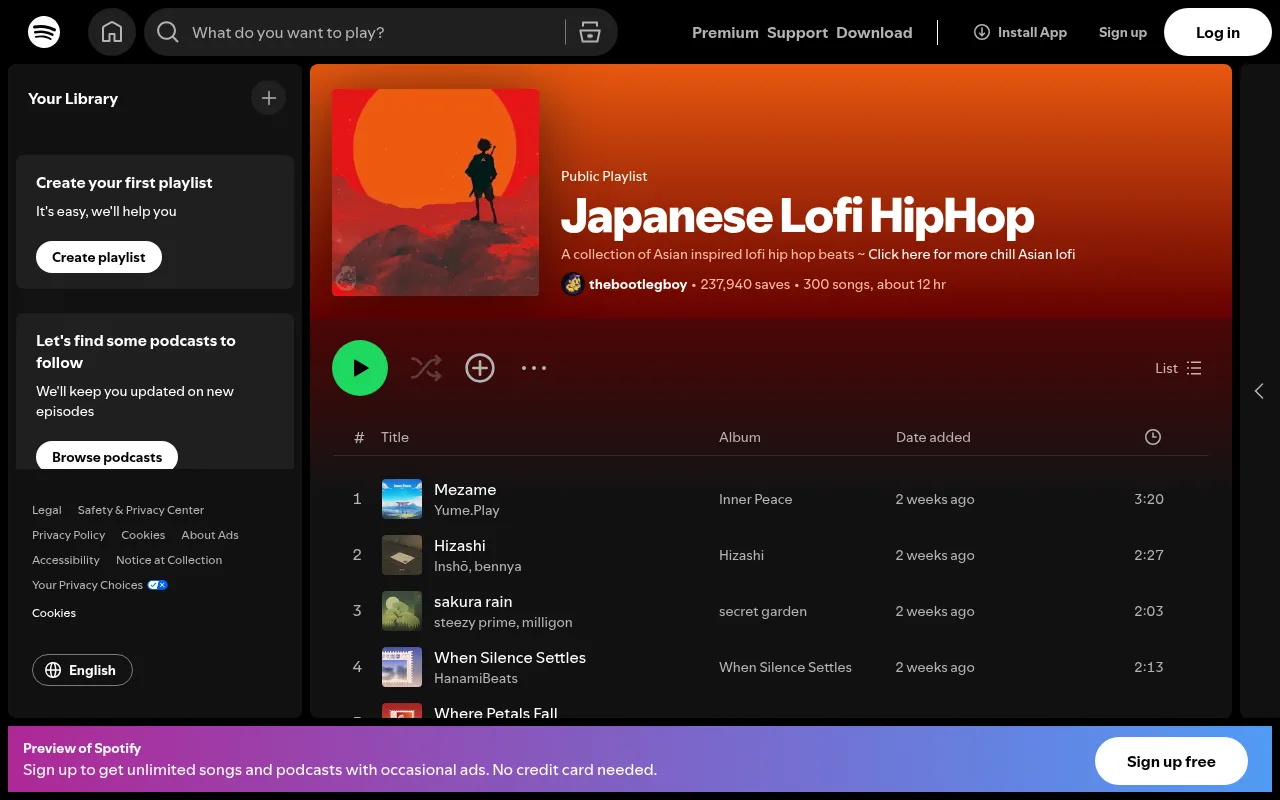Click the Hizashi track cover thumbnail

pyautogui.click(x=402, y=555)
